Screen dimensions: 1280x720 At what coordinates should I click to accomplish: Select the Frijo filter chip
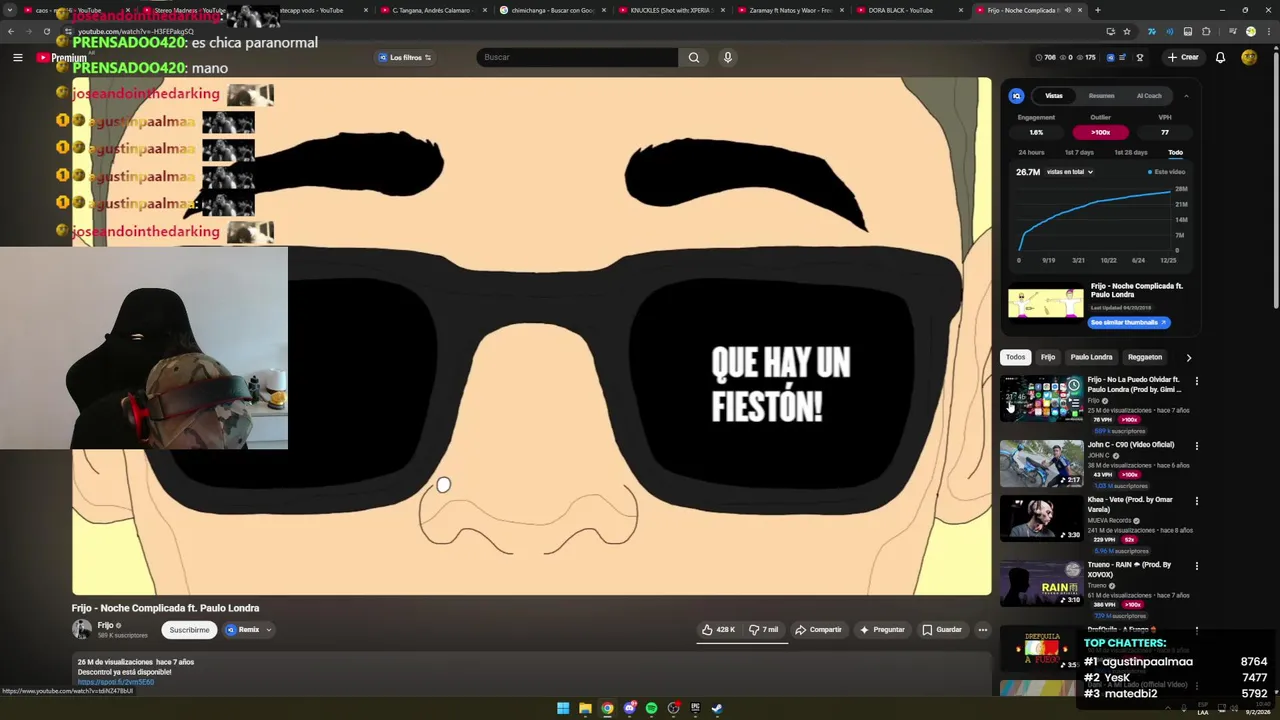[x=1048, y=357]
